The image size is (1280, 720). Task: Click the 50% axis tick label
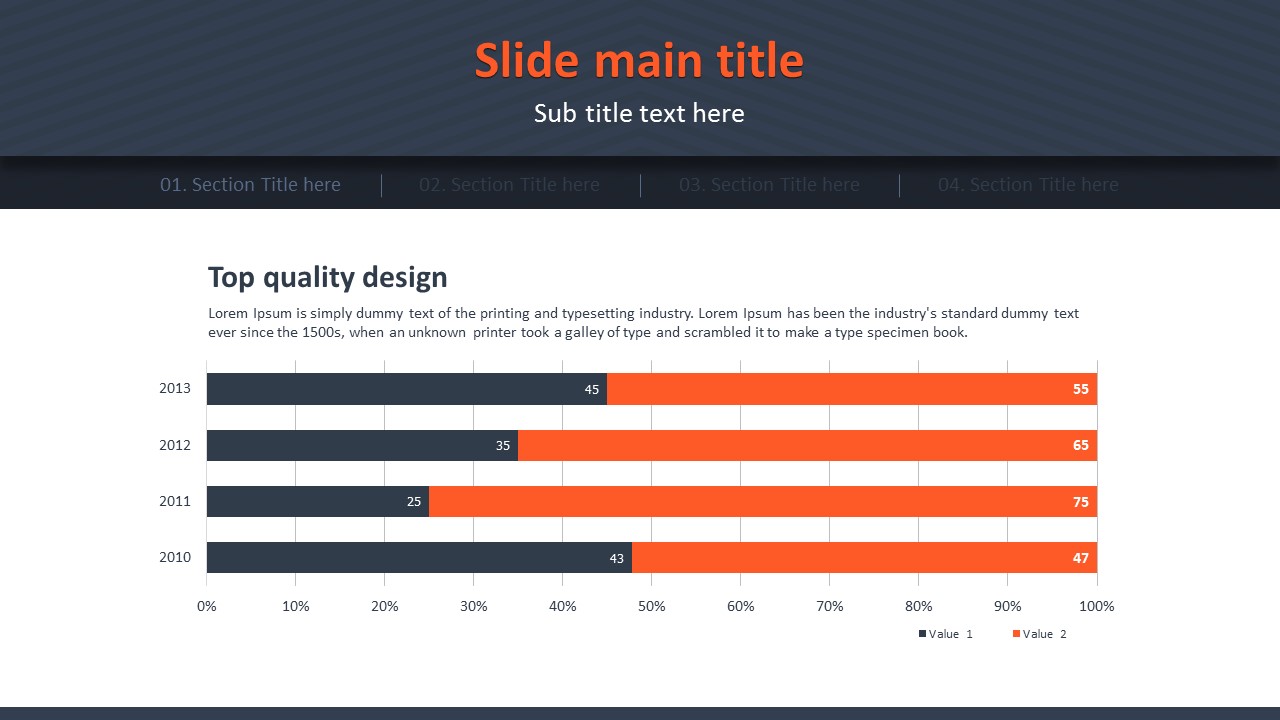coord(651,606)
